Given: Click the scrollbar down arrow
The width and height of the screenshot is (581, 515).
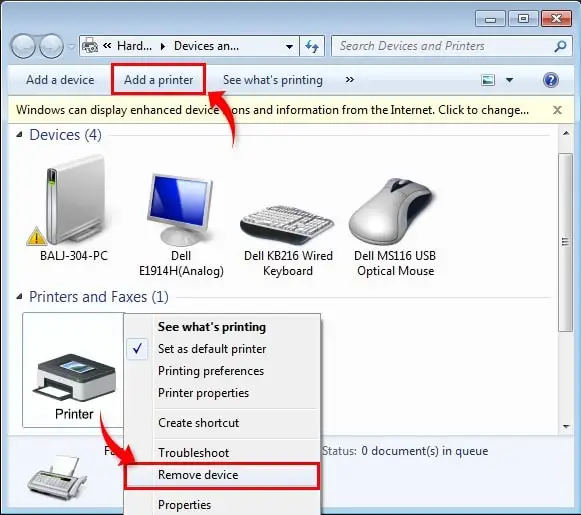Looking at the screenshot, I should pos(566,427).
